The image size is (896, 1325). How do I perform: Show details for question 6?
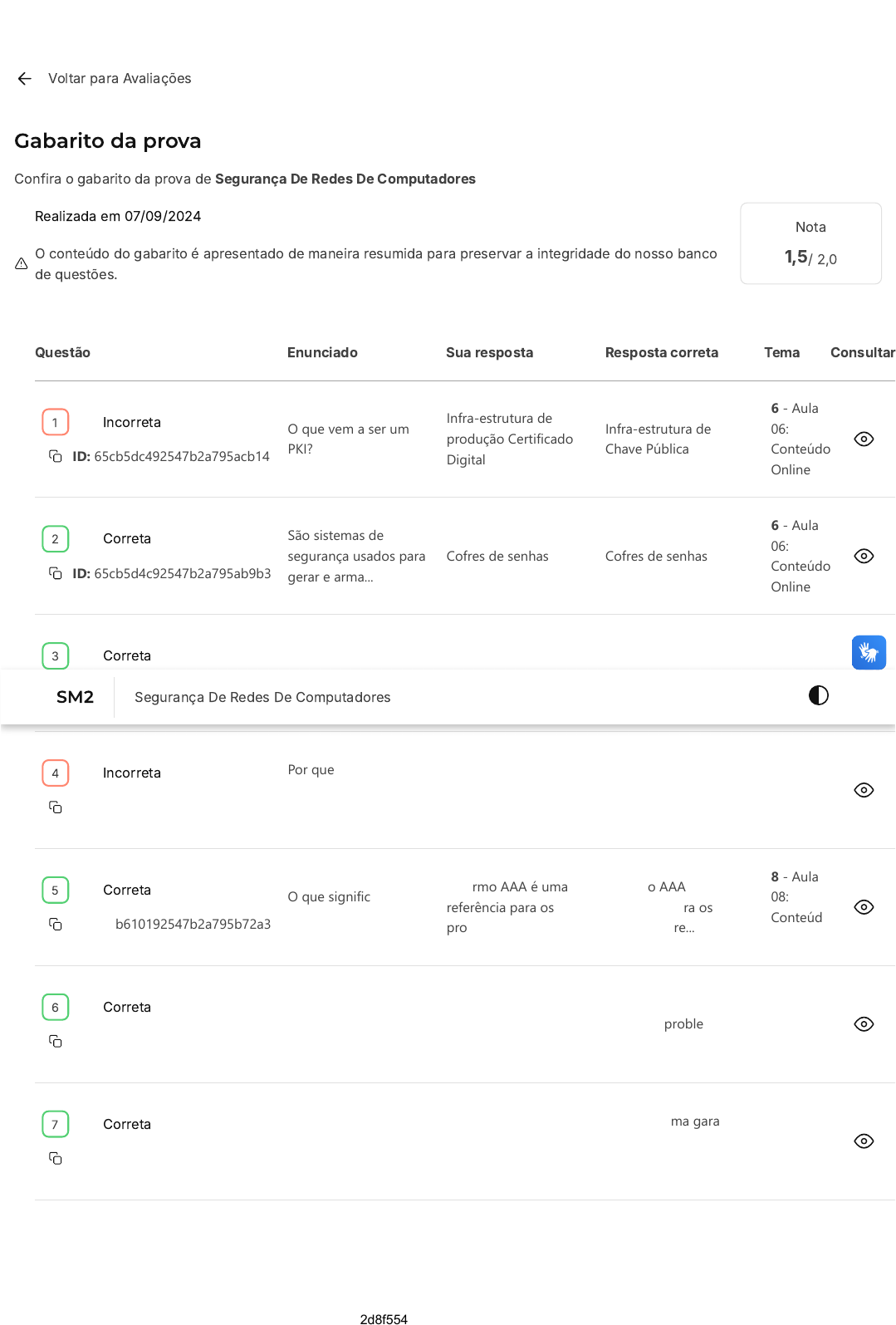(864, 1024)
